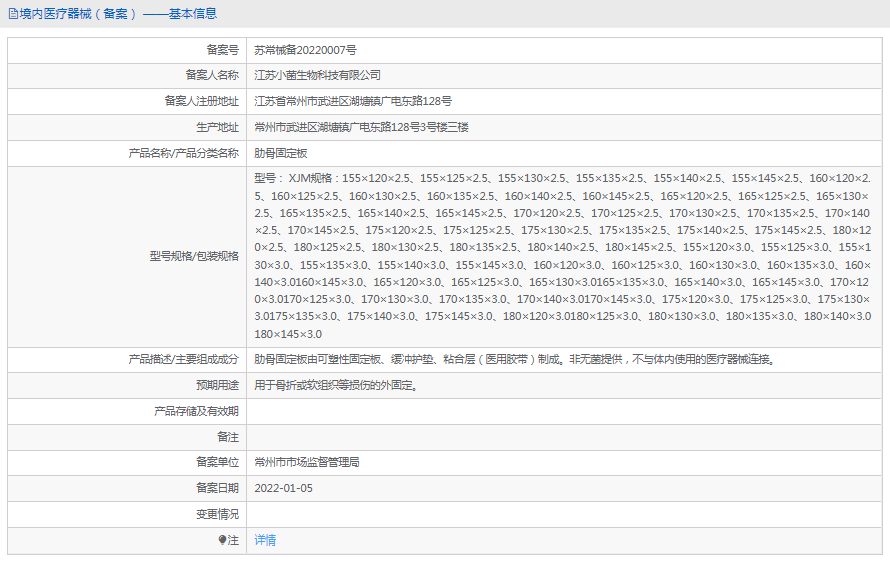Select the address 江苏省常州市武进区湖塘镇广电东路128号
890x561 pixels.
tap(353, 101)
